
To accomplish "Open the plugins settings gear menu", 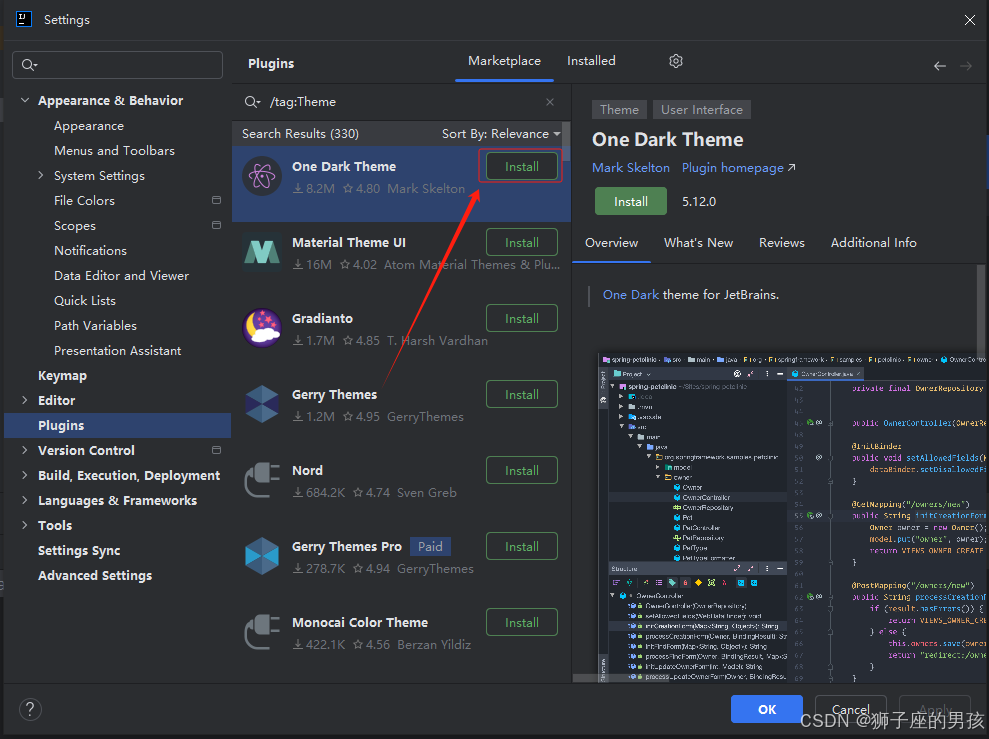I will point(676,61).
